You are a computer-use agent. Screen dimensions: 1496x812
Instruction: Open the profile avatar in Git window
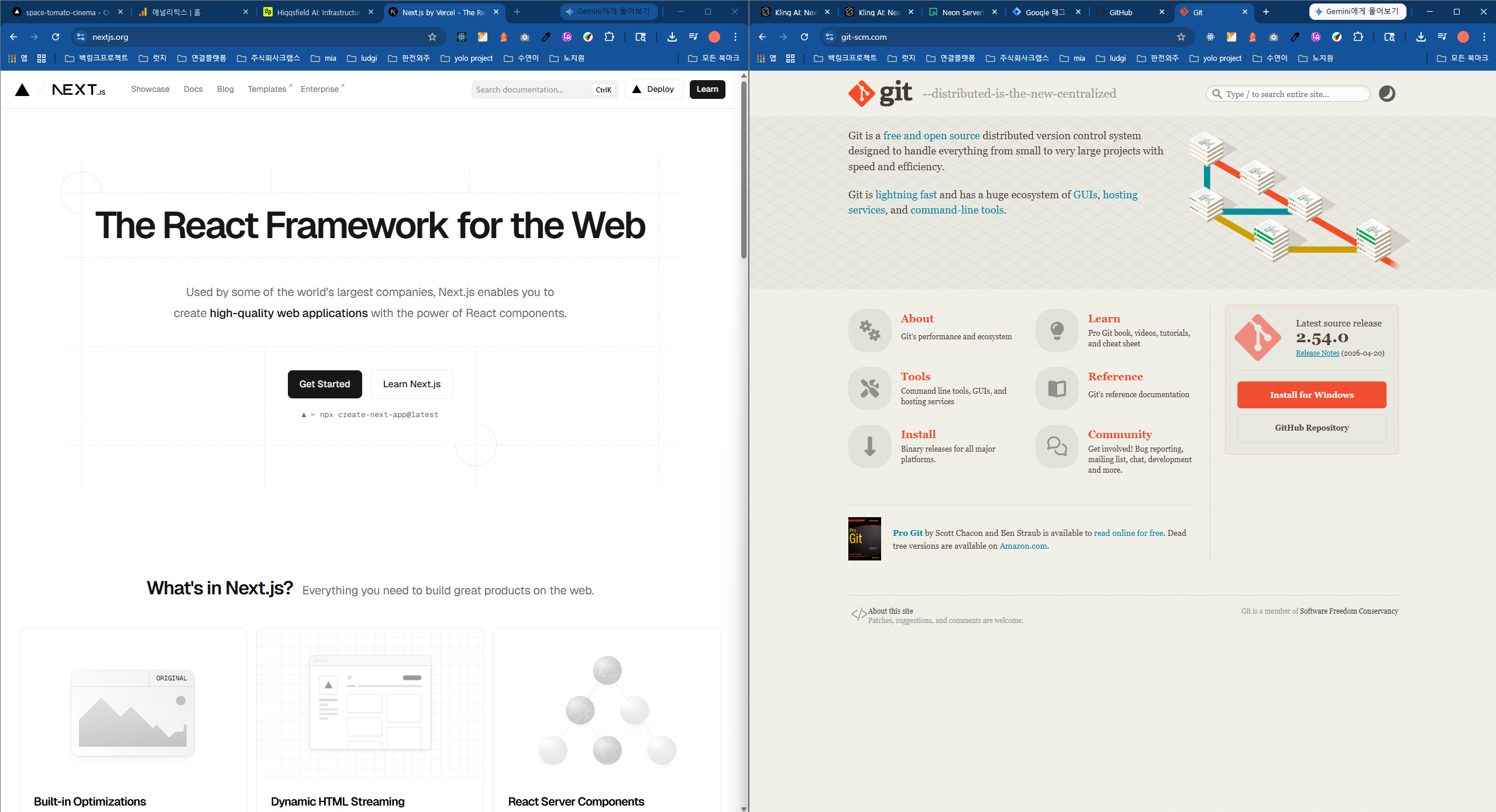1463,37
